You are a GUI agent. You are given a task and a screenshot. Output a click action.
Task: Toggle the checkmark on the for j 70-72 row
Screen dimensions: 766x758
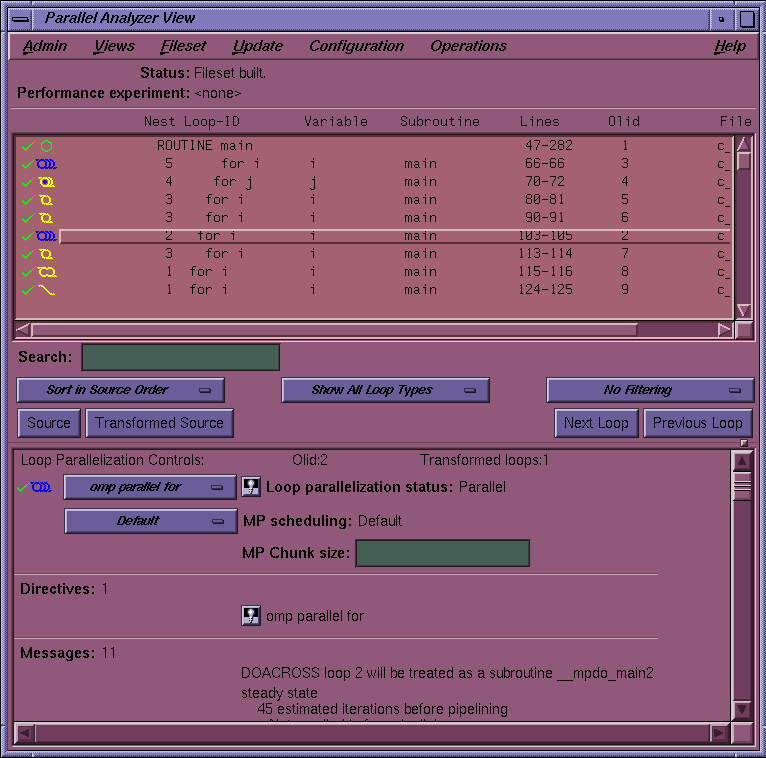28,182
